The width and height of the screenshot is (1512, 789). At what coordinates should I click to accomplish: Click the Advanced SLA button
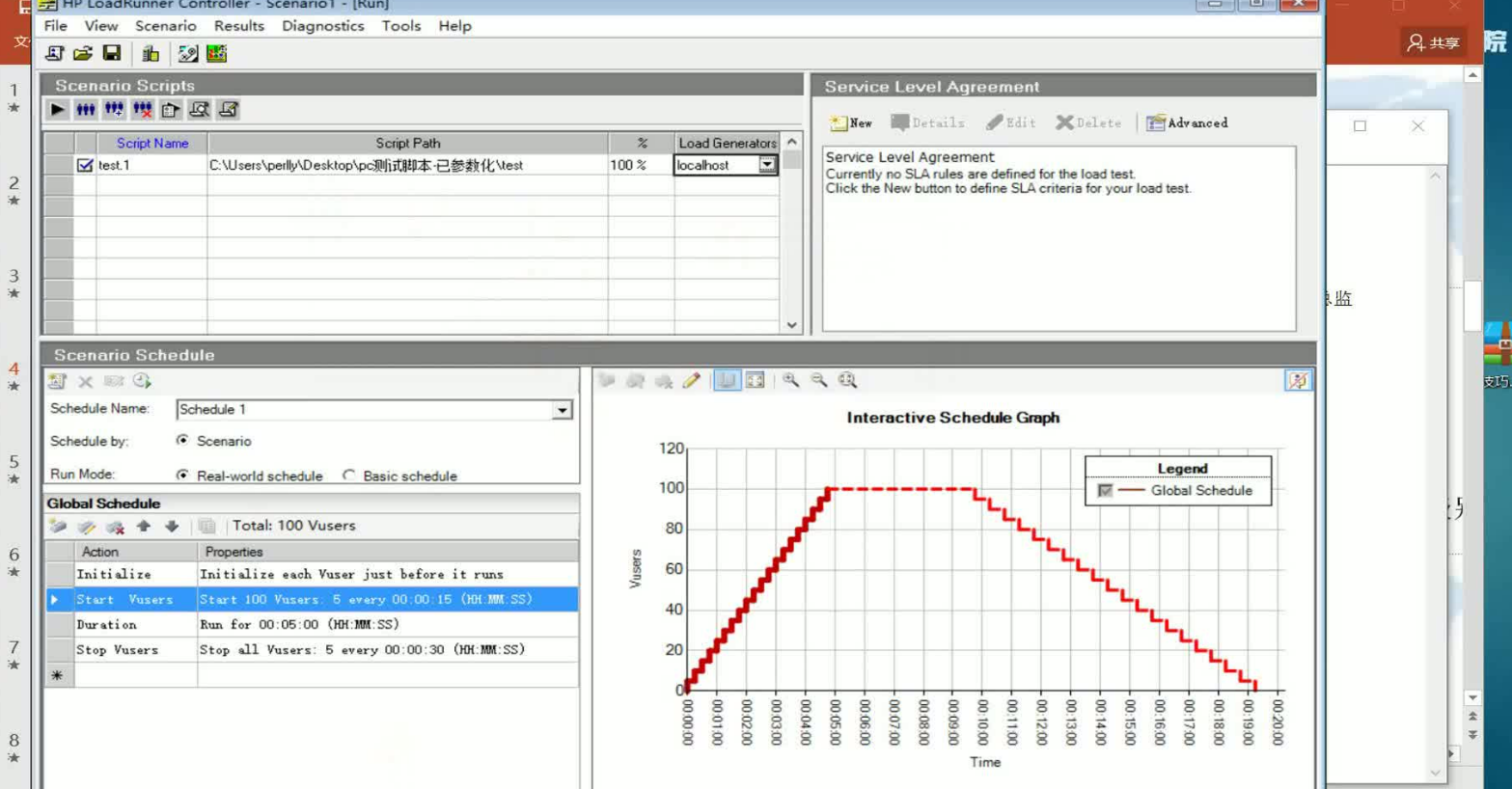[1187, 123]
